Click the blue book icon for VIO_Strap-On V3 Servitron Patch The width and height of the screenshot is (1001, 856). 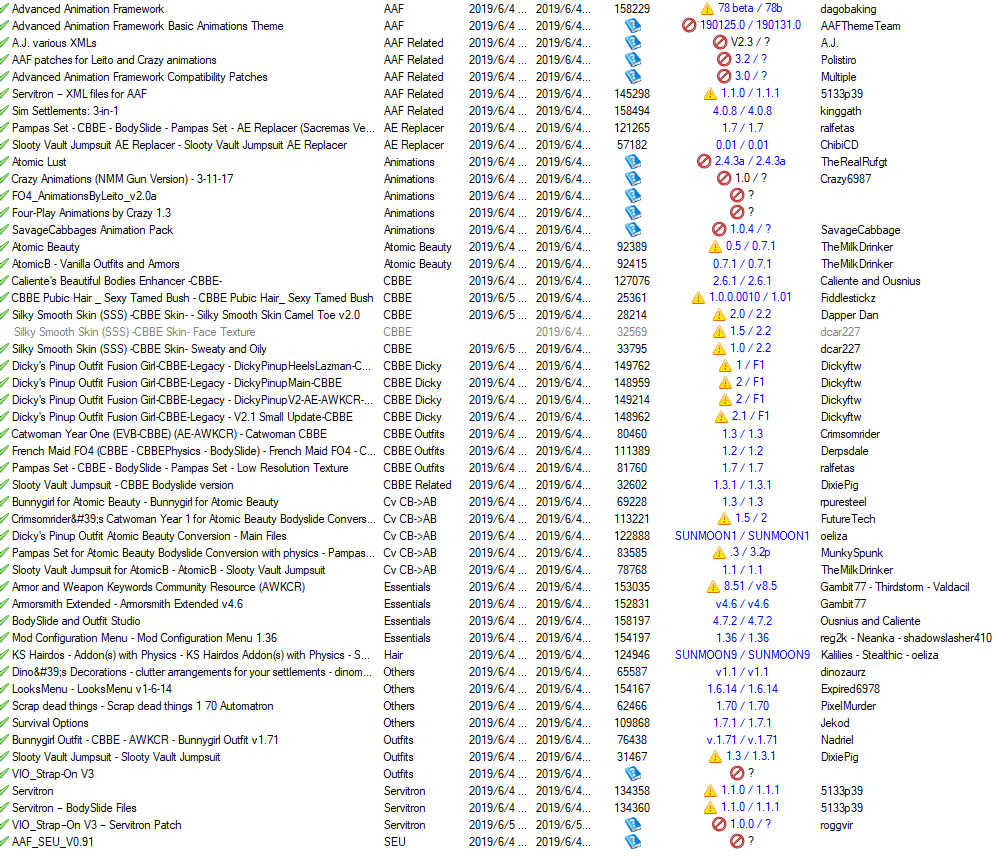point(632,825)
